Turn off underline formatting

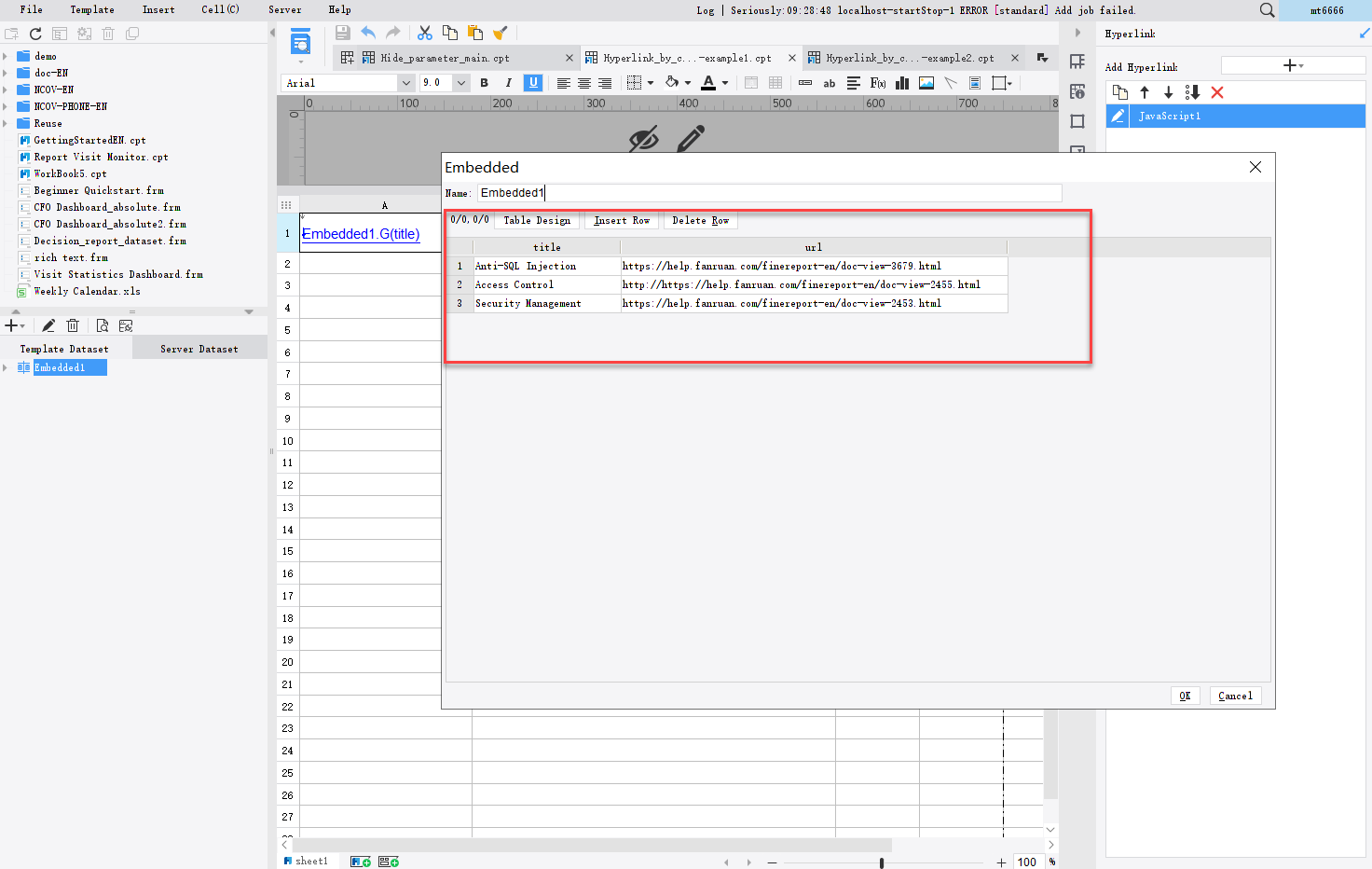[533, 83]
